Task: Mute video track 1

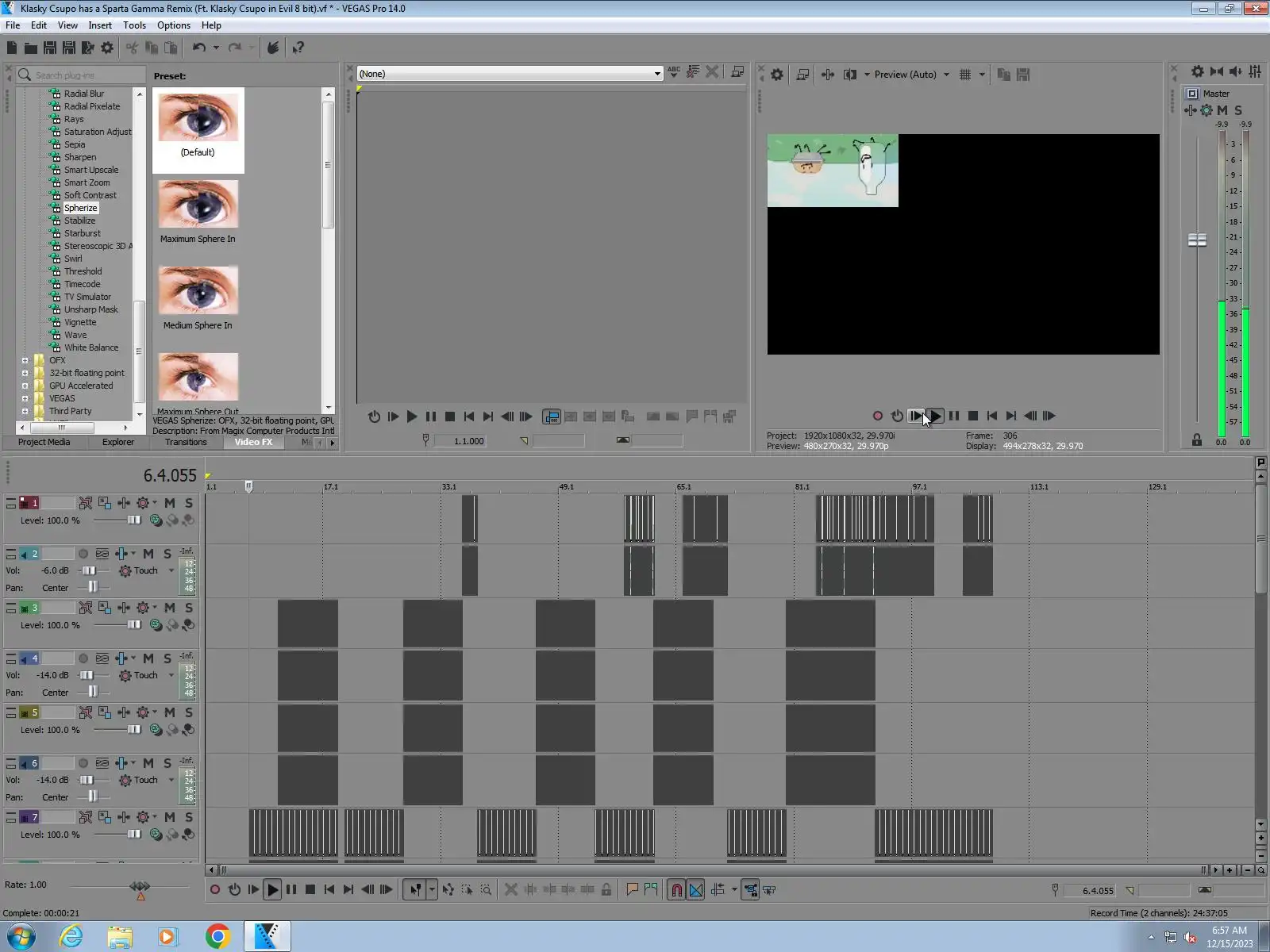Action: 170,503
